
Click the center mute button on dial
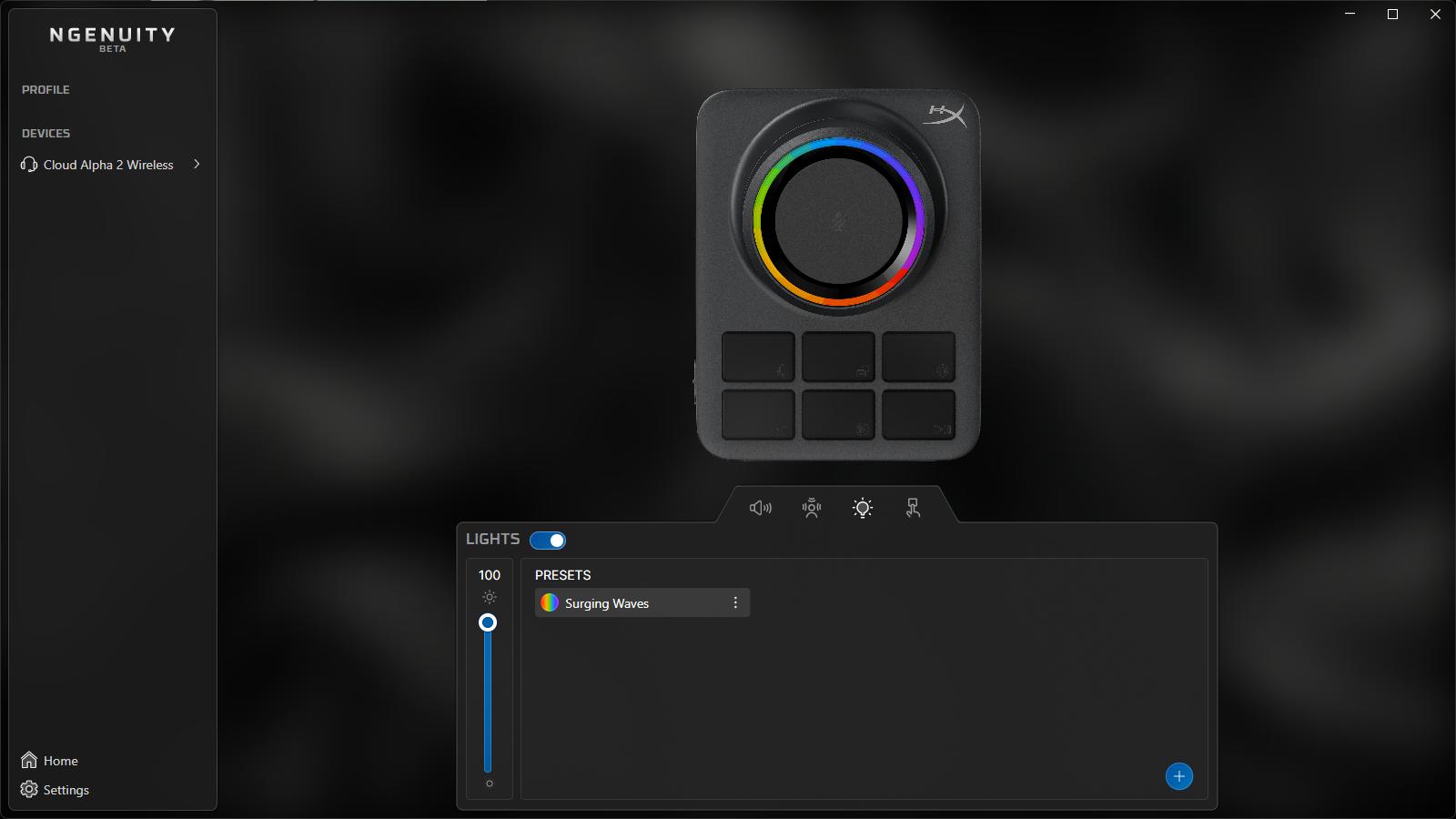[838, 220]
